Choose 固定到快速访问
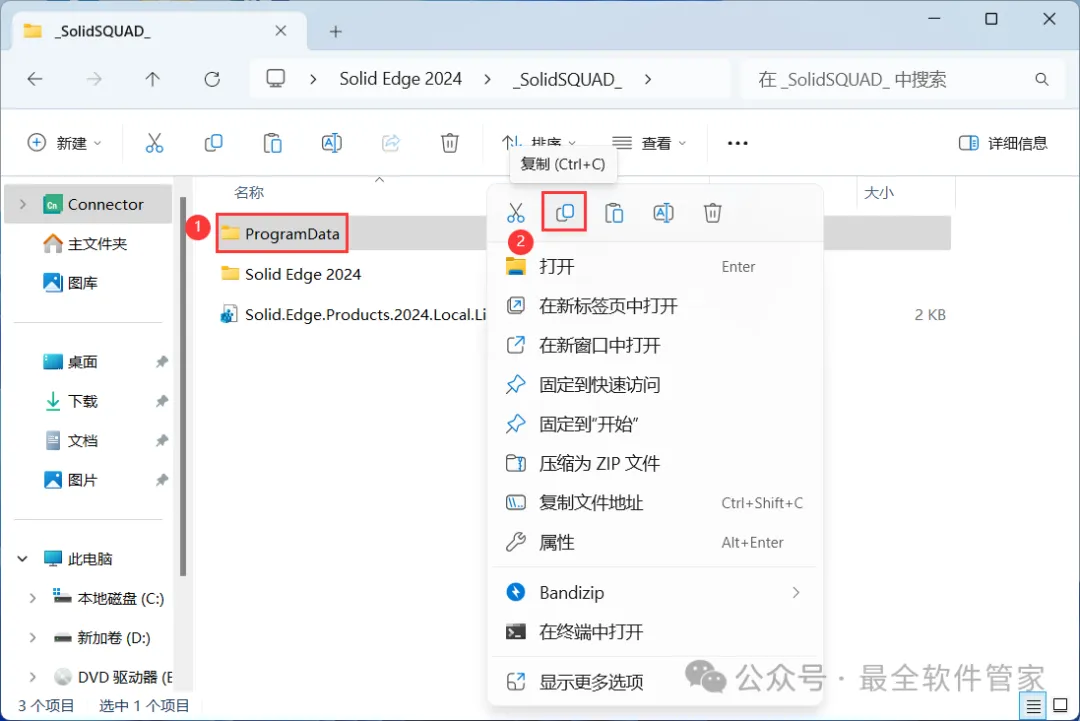 point(654,384)
